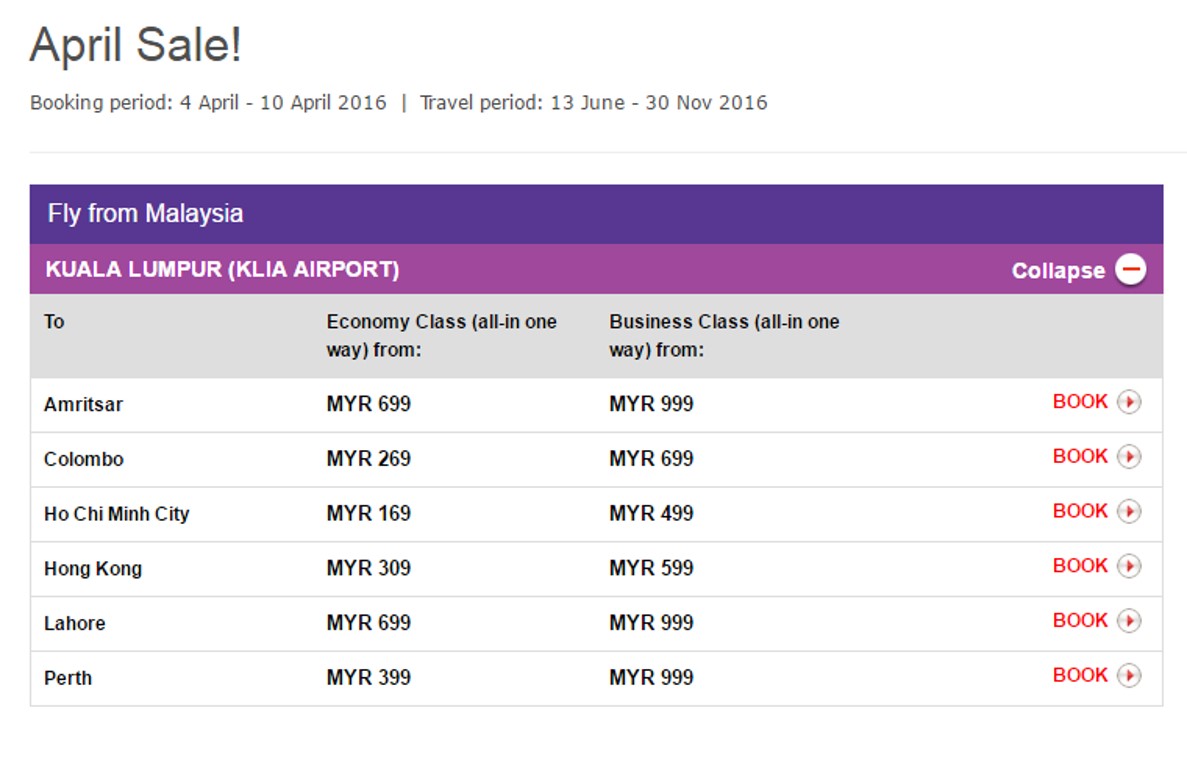
Task: Click the booking arrow icon for Perth
Action: pyautogui.click(x=1129, y=674)
